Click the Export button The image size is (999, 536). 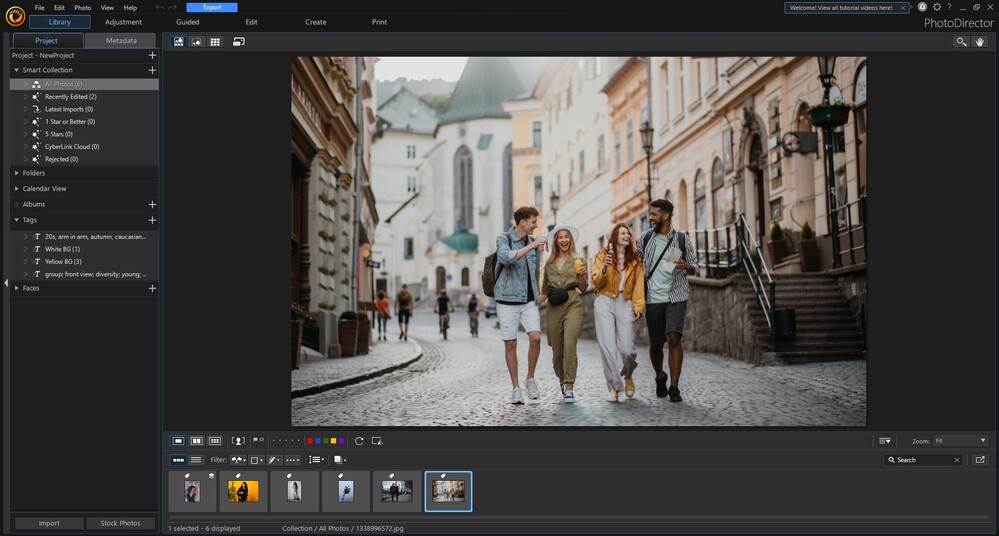(212, 7)
